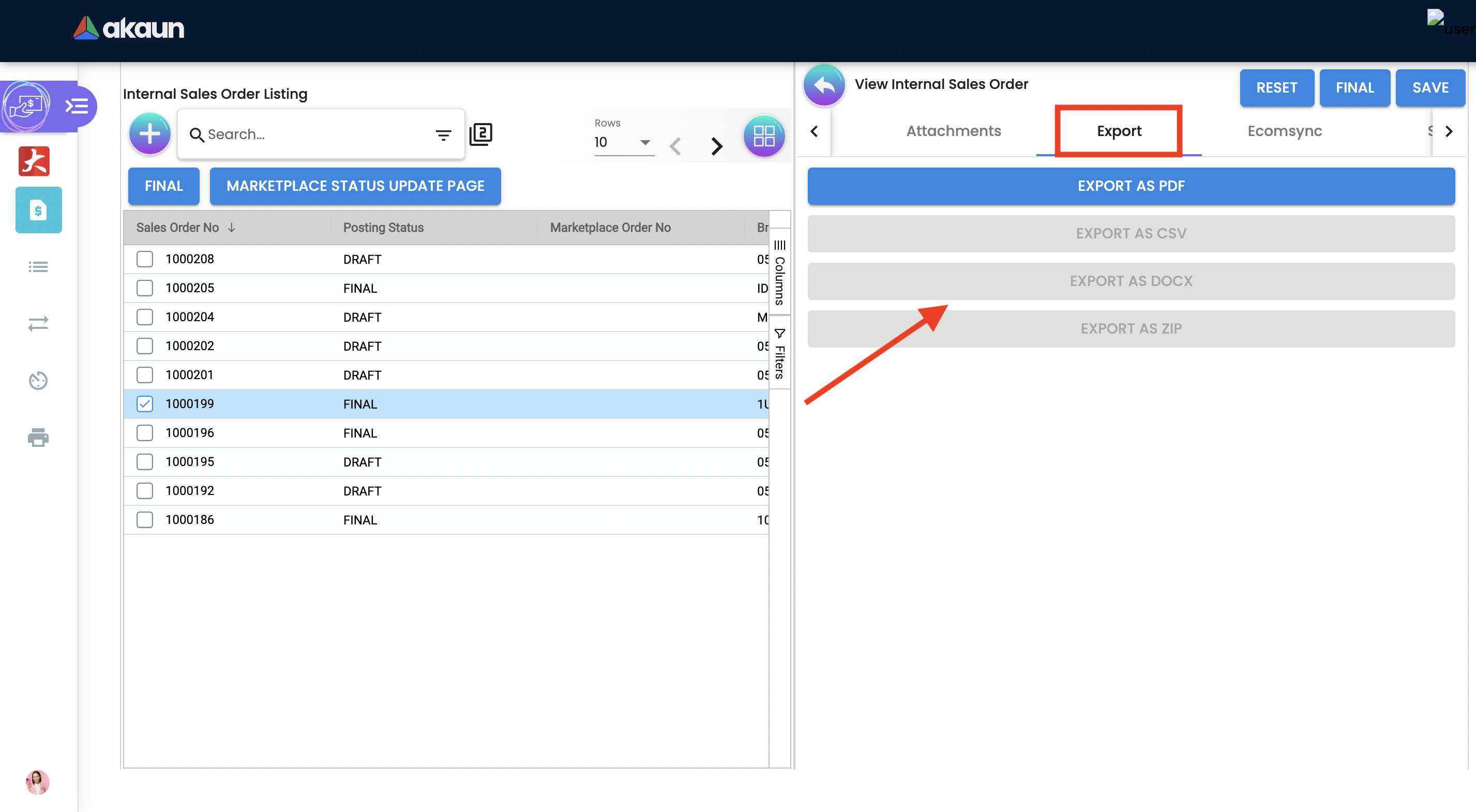The image size is (1476, 812).
Task: Click the transfer arrows sidebar icon
Action: tap(38, 323)
